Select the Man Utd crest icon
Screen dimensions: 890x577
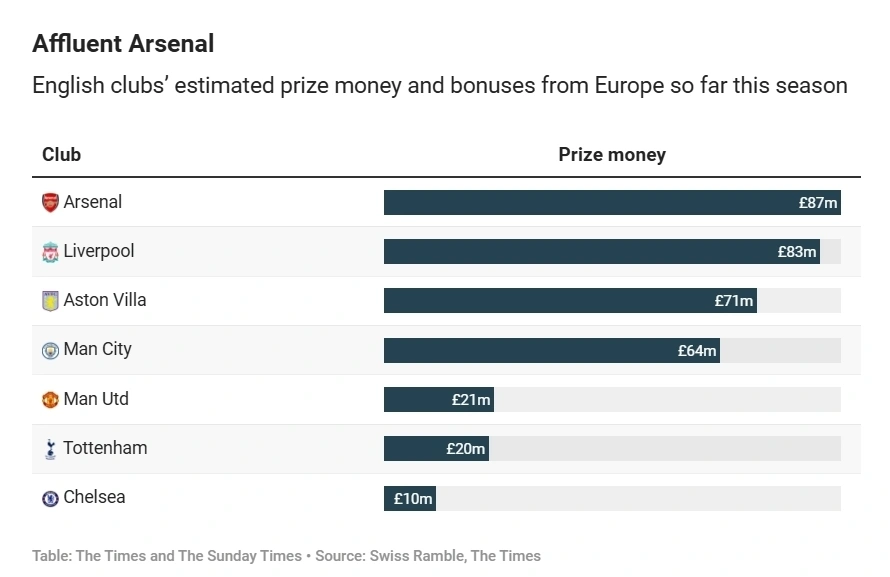click(x=51, y=399)
